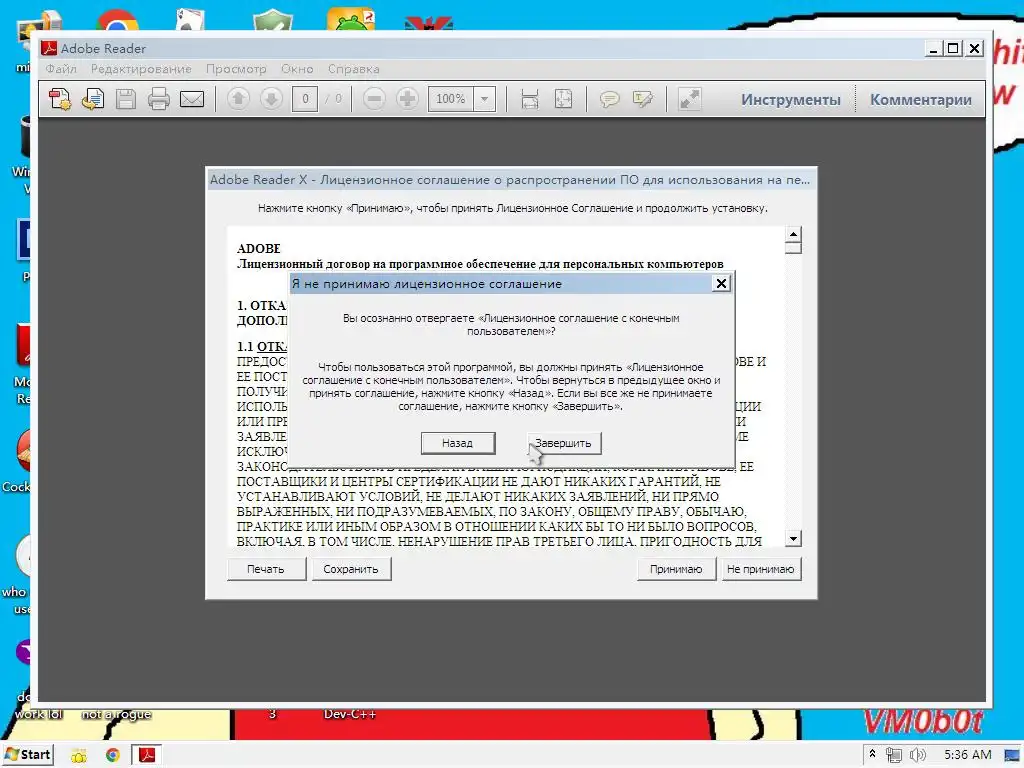
Task: Click the Chrome icon in the taskbar
Action: 112,756
